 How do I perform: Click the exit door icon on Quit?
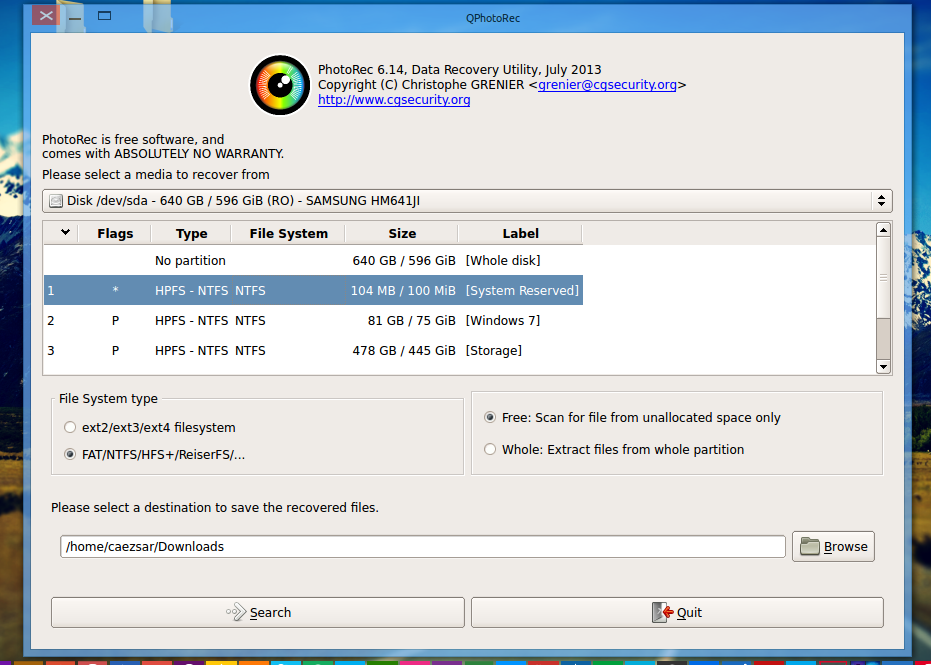[x=662, y=612]
